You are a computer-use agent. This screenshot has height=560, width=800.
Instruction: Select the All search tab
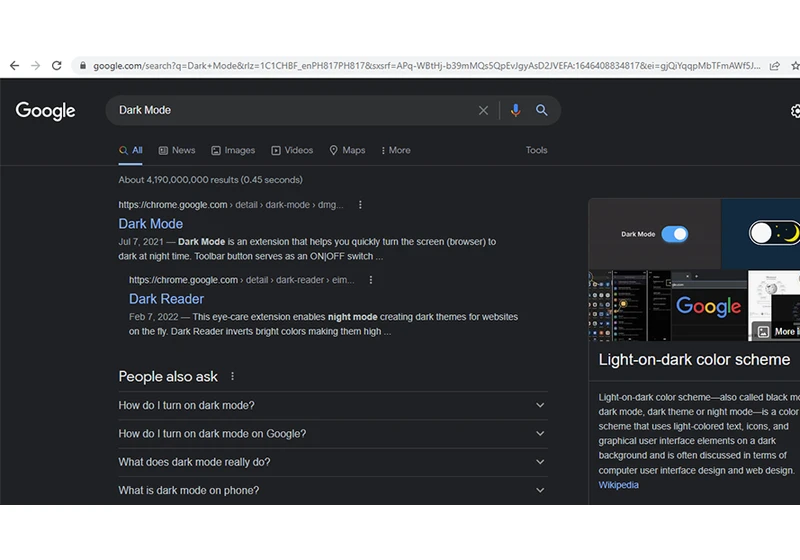pyautogui.click(x=131, y=150)
